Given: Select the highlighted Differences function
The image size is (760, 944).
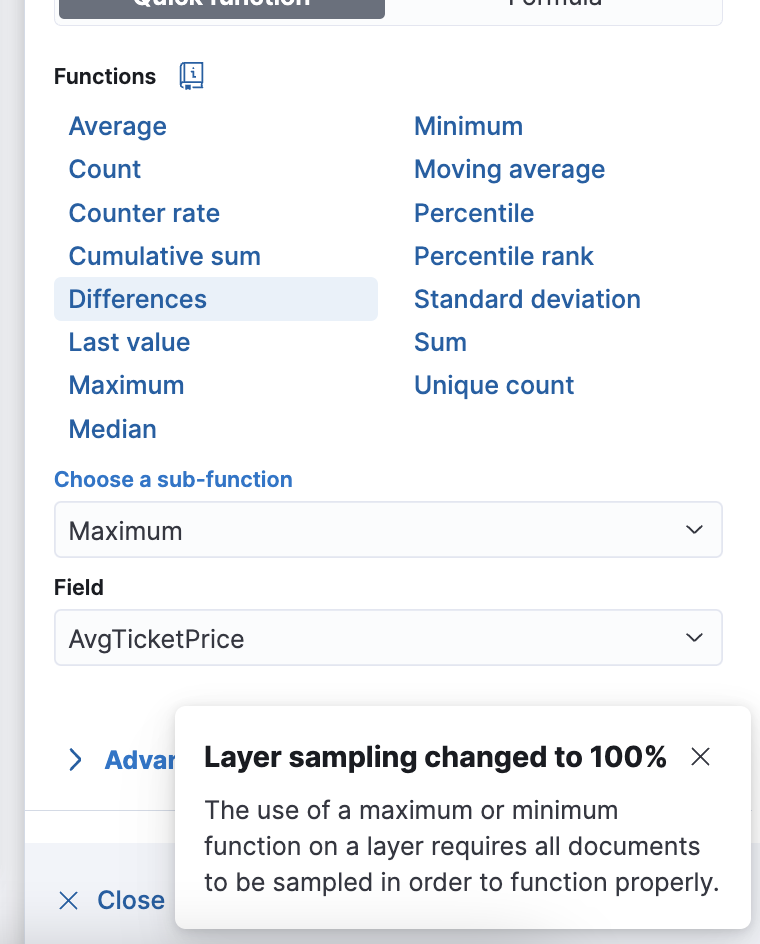Looking at the screenshot, I should pyautogui.click(x=216, y=299).
